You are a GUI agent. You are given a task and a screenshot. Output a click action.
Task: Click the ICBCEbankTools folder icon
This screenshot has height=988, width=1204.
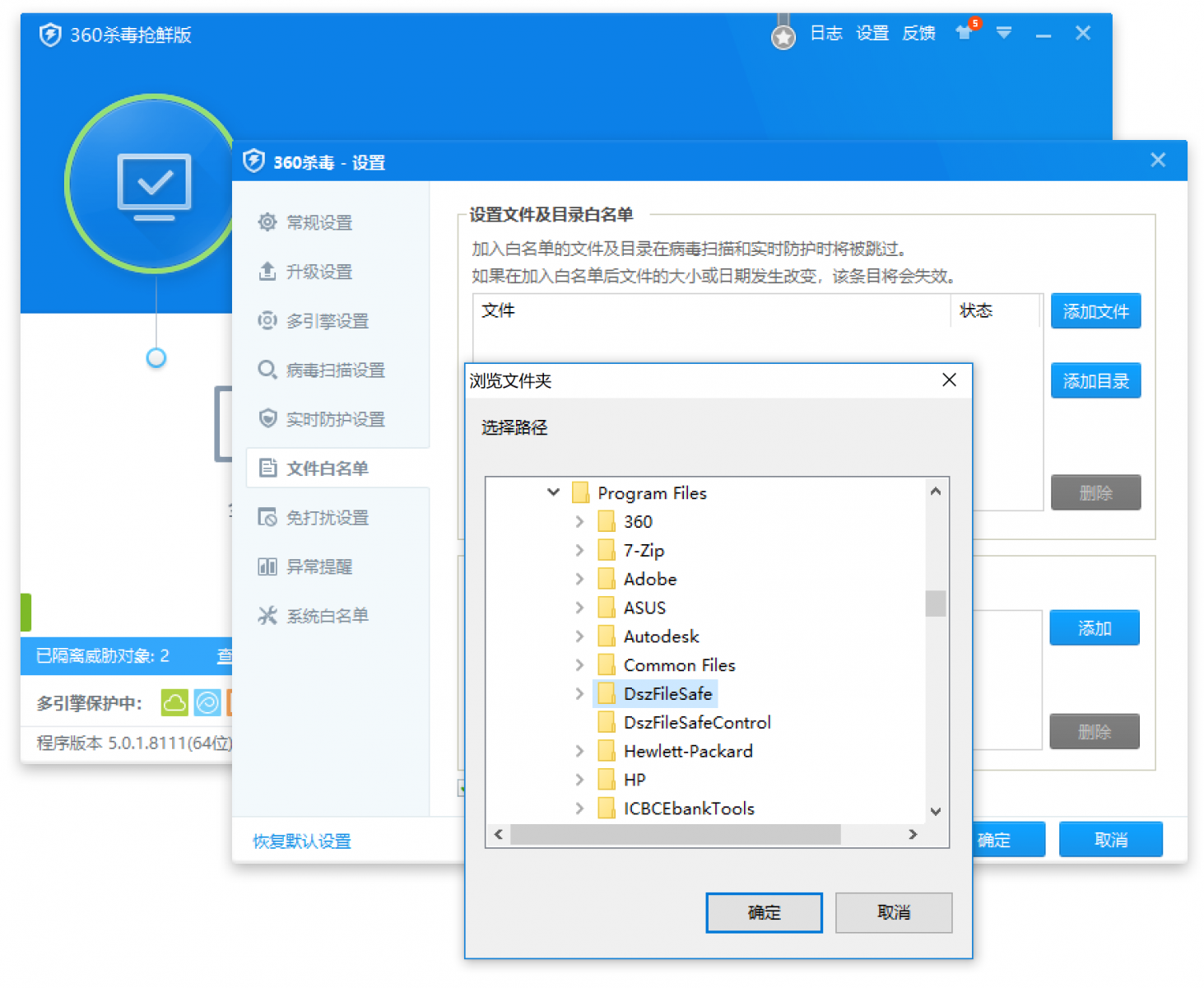click(x=607, y=809)
